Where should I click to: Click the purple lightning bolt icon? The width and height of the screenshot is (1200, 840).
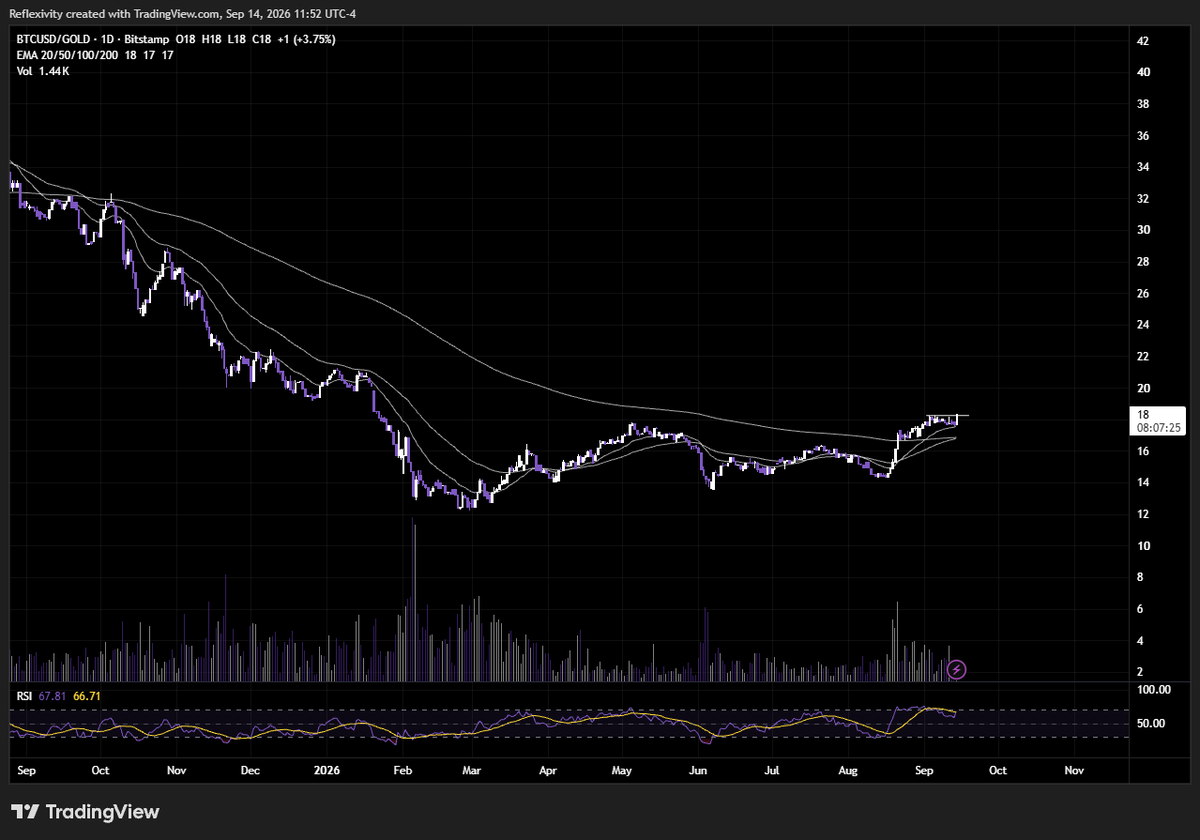(957, 668)
